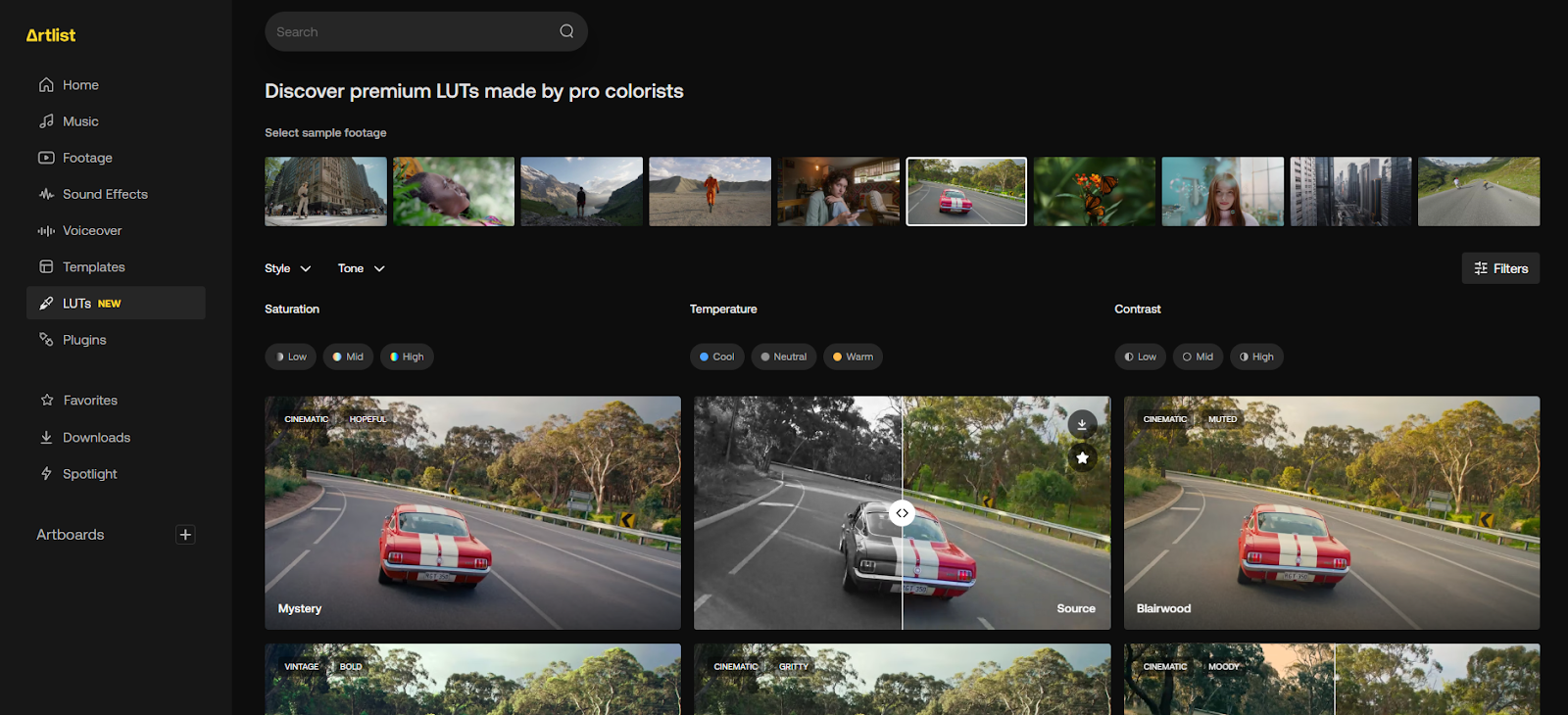Click the Spotlight lightning icon
The width and height of the screenshot is (1568, 715).
coord(46,474)
